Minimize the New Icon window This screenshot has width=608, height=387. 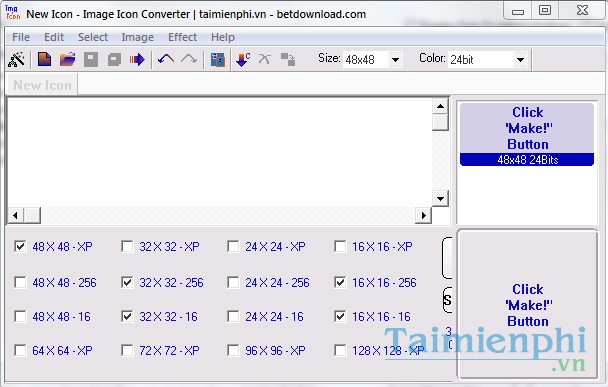[518, 11]
